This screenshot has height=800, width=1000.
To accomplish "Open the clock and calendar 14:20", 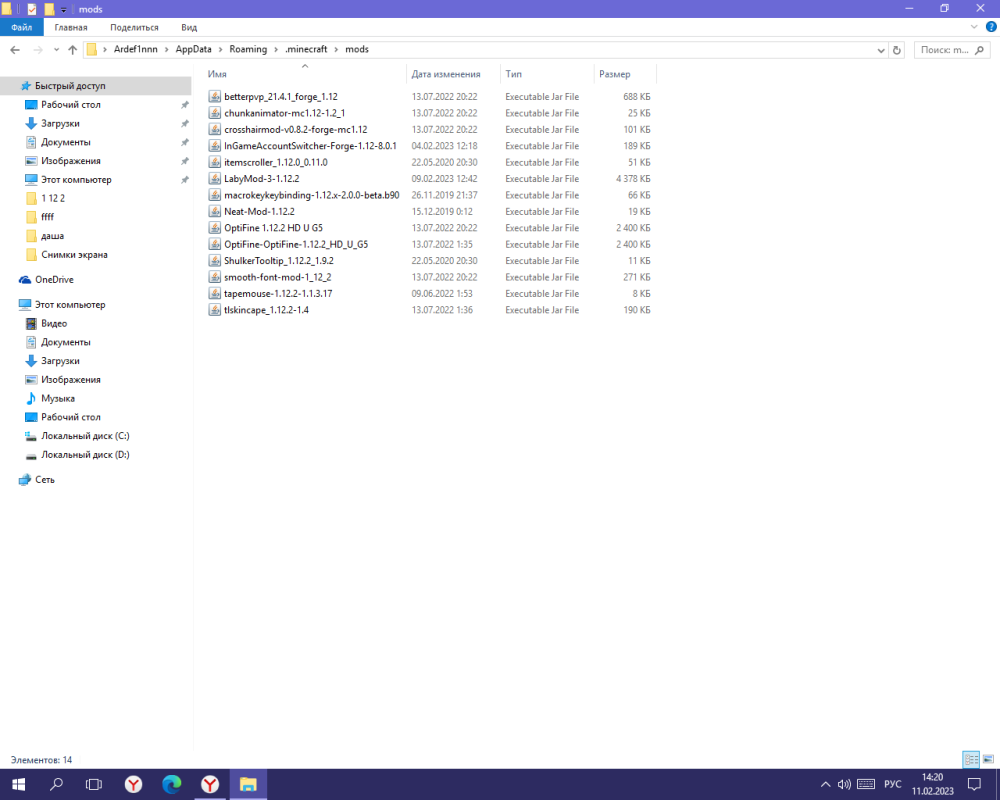I will coord(932,784).
